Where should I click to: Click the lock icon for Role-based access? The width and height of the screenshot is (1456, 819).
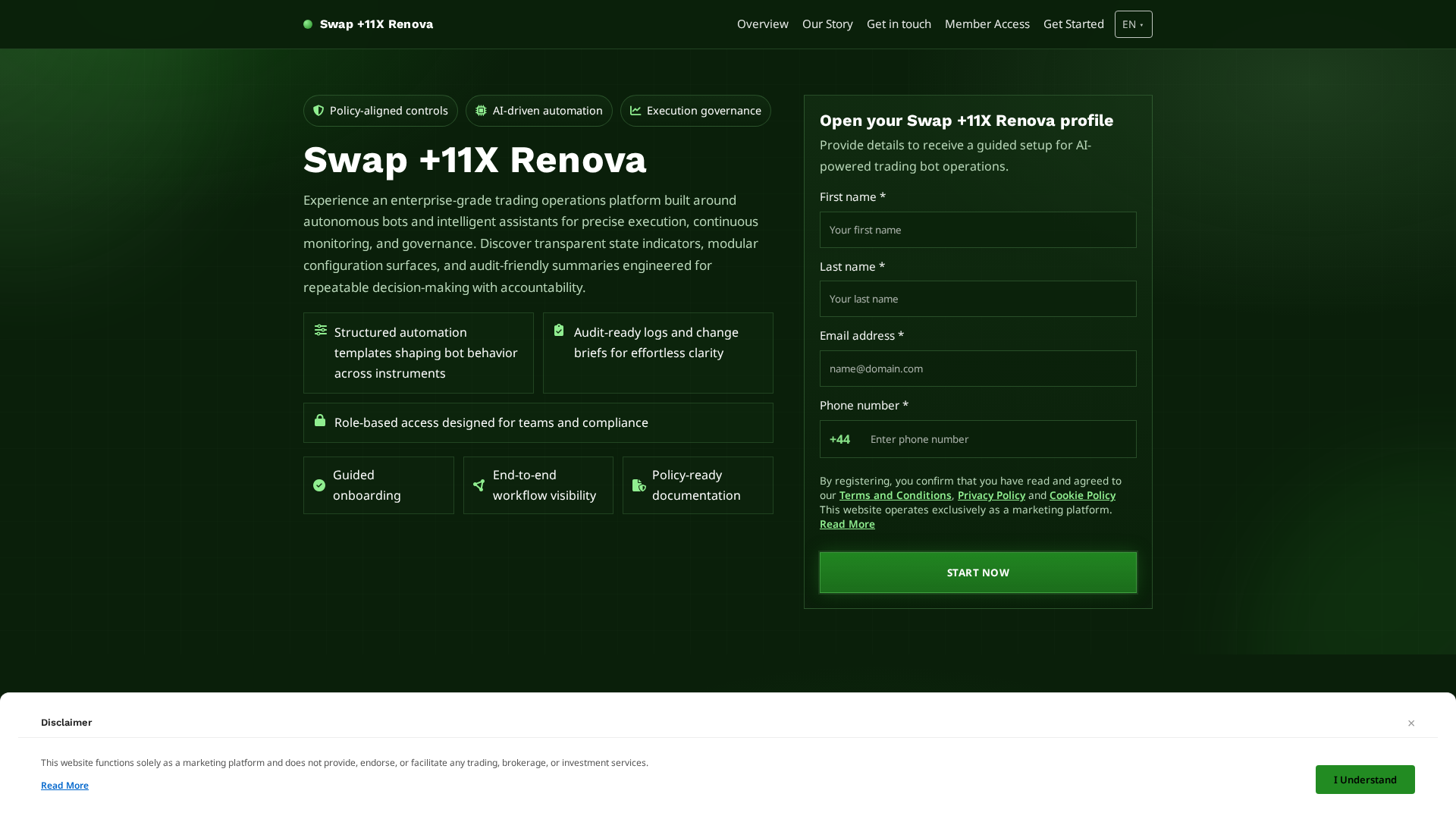[x=320, y=420]
